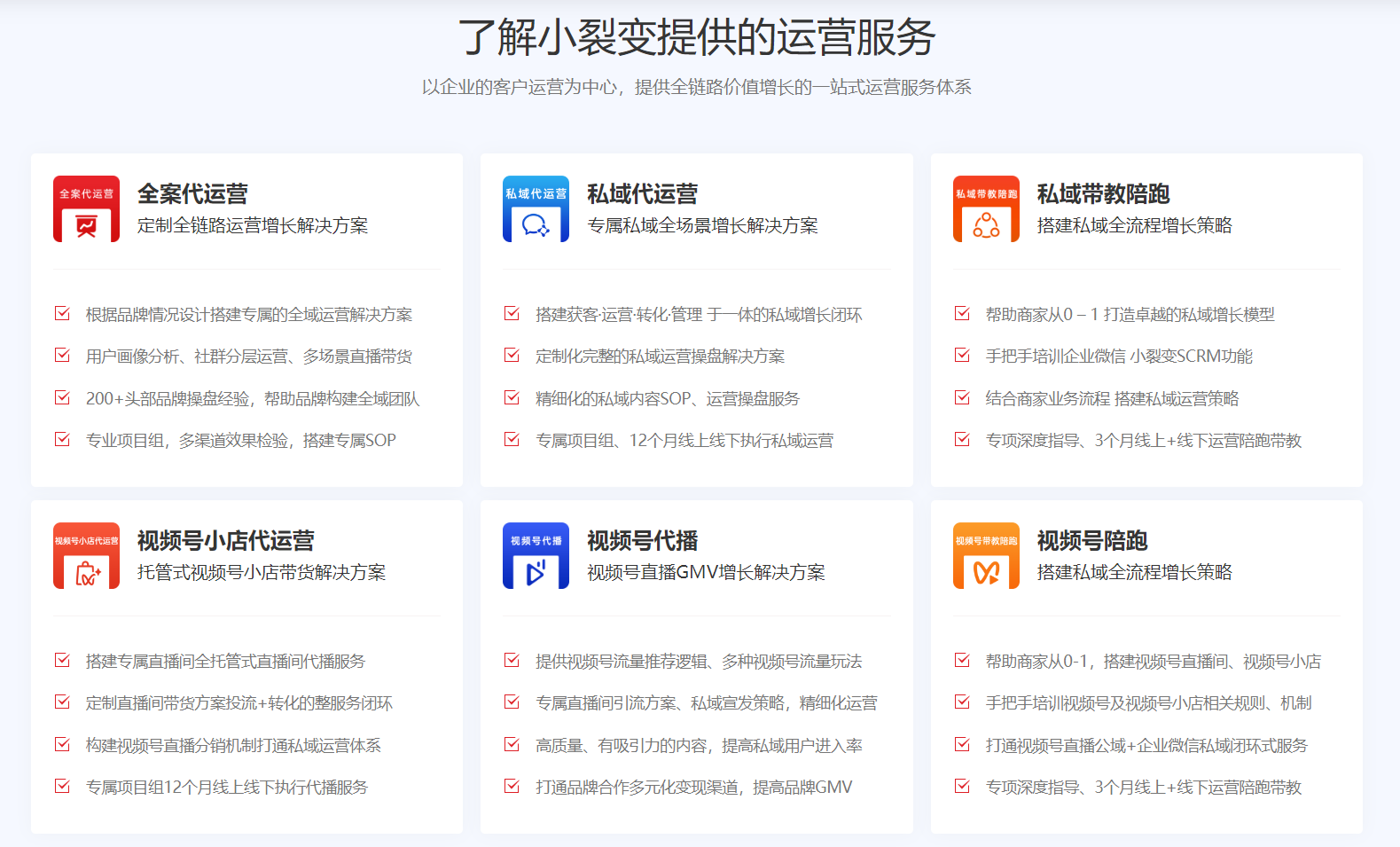Screen dimensions: 1400x847
Task: Click checkmark next to 搭建专属直播间全托管式直播间代播服务
Action: tap(62, 660)
